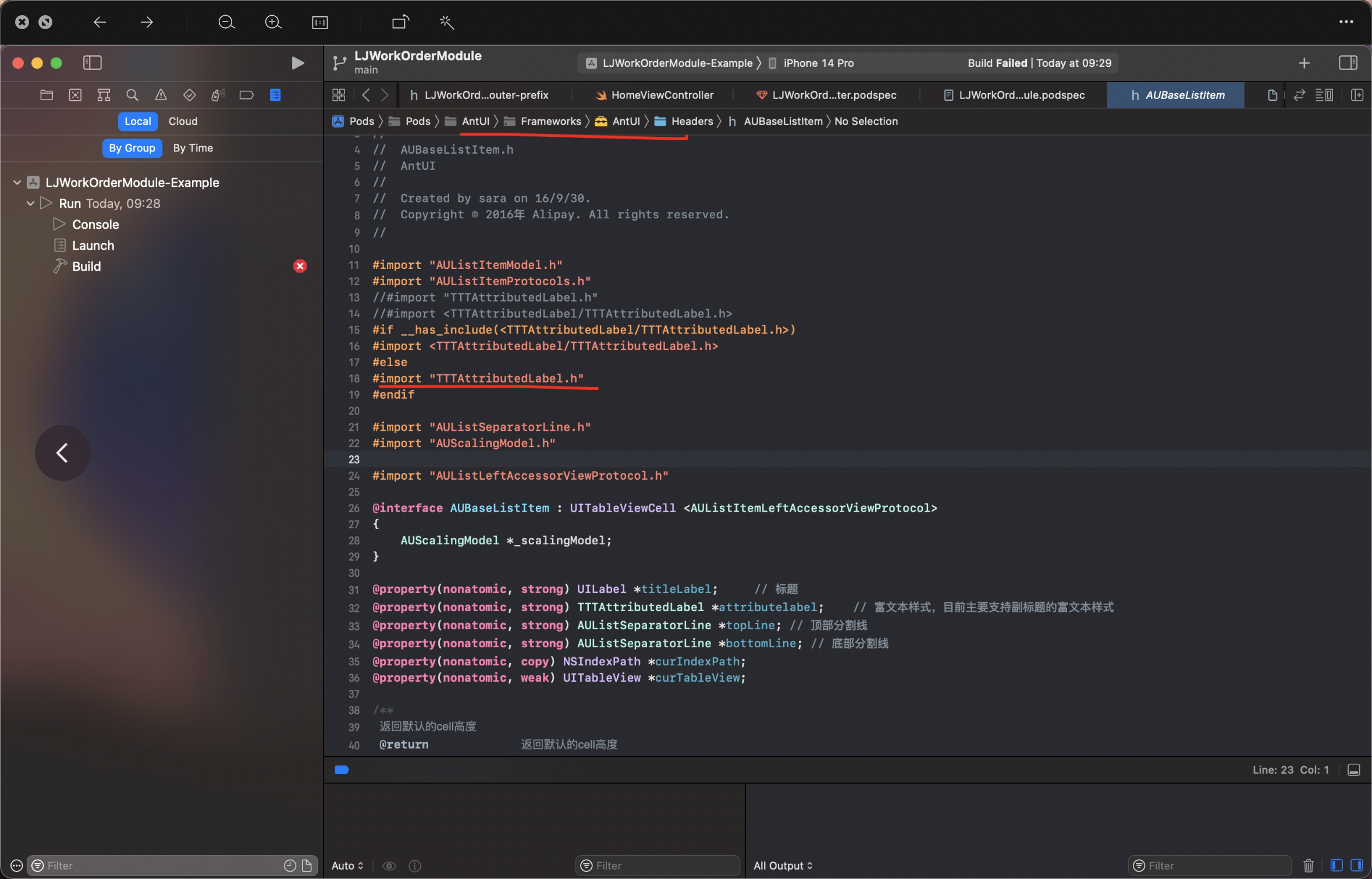Open the related items grid icon
Image resolution: width=1372 pixels, height=879 pixels.
(339, 95)
